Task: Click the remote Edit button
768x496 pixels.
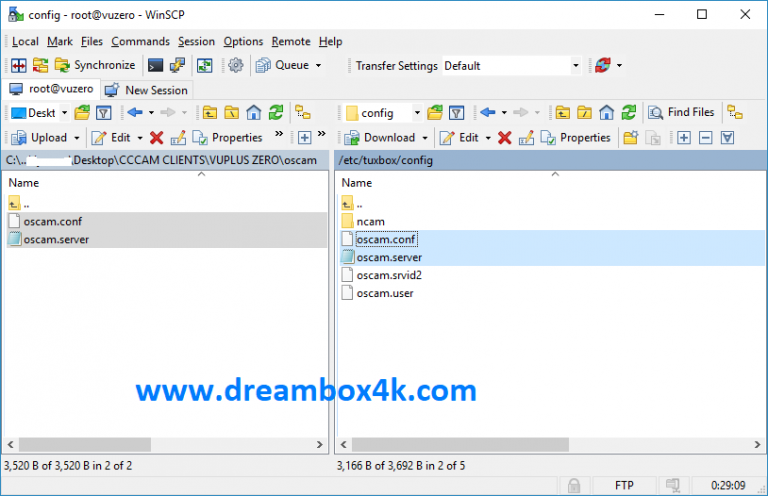Action: pyautogui.click(x=459, y=138)
